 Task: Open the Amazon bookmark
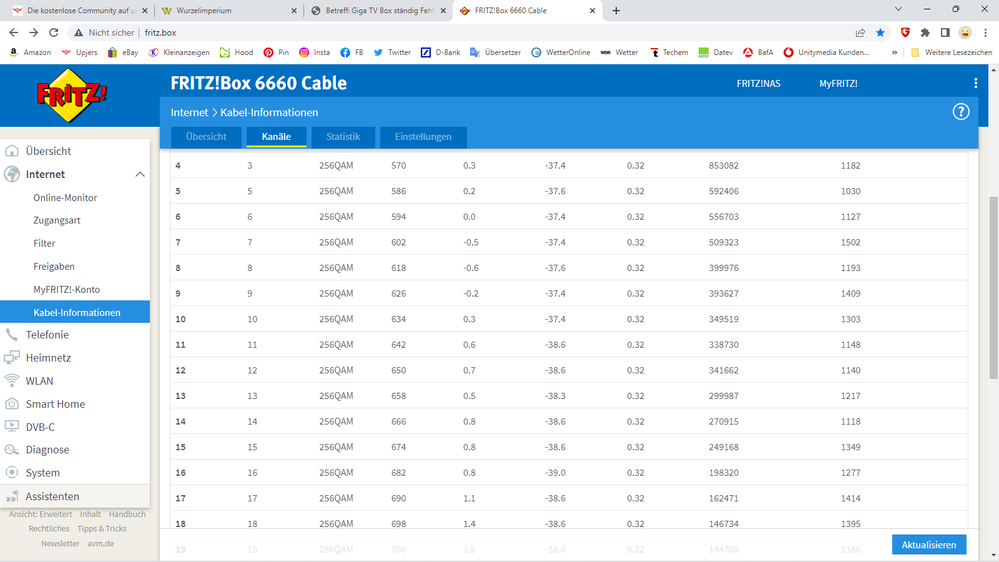[30, 52]
